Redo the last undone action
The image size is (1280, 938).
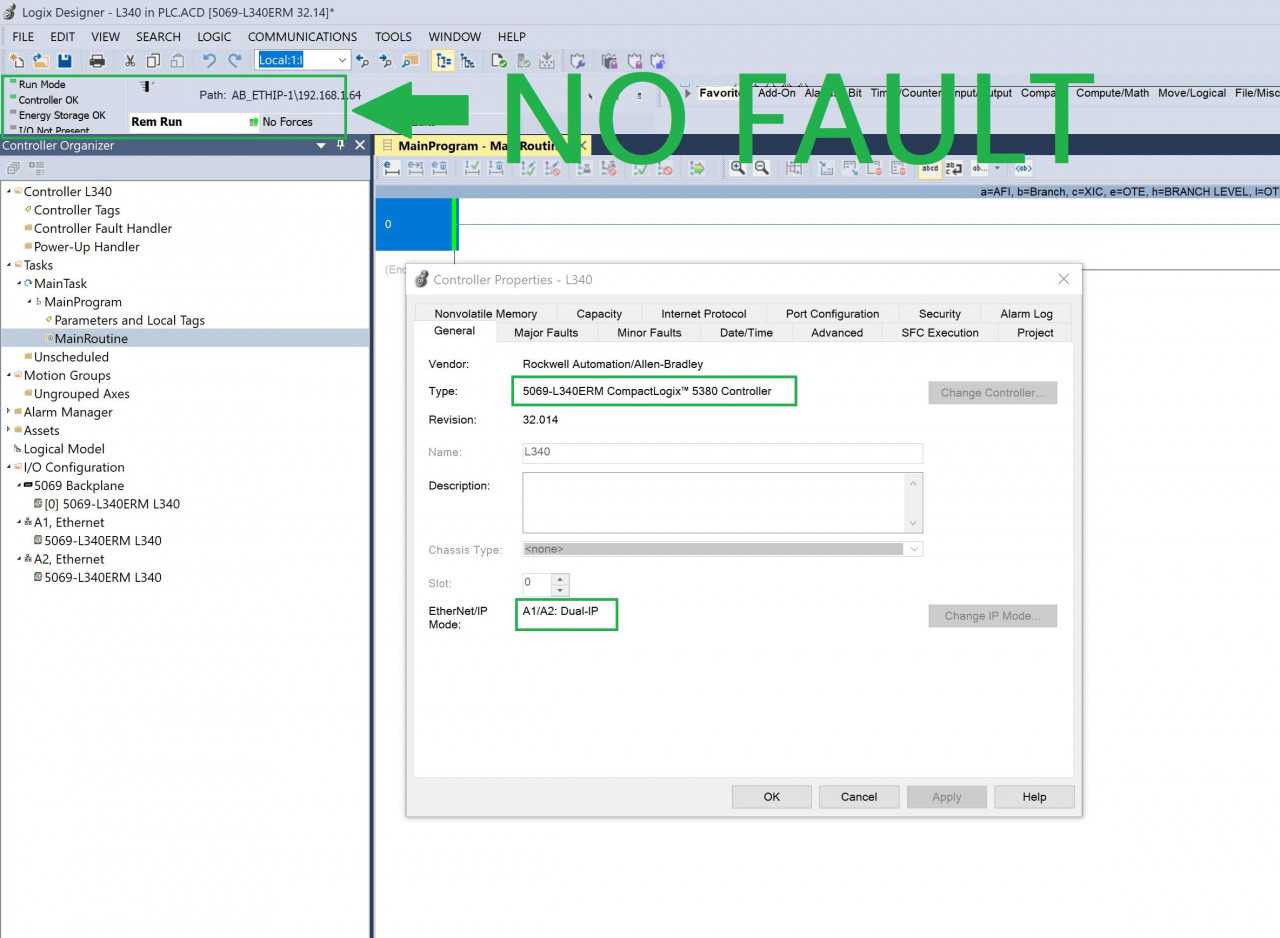pyautogui.click(x=235, y=60)
